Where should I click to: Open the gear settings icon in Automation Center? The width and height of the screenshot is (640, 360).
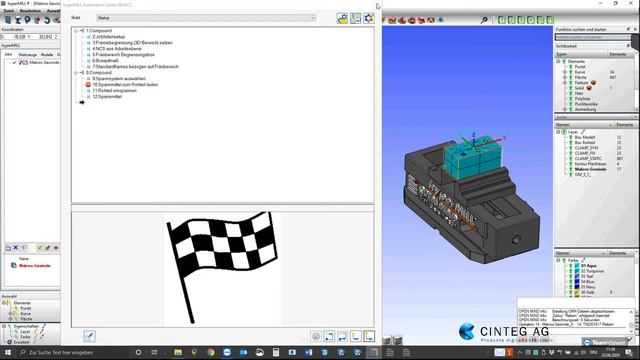click(x=369, y=18)
